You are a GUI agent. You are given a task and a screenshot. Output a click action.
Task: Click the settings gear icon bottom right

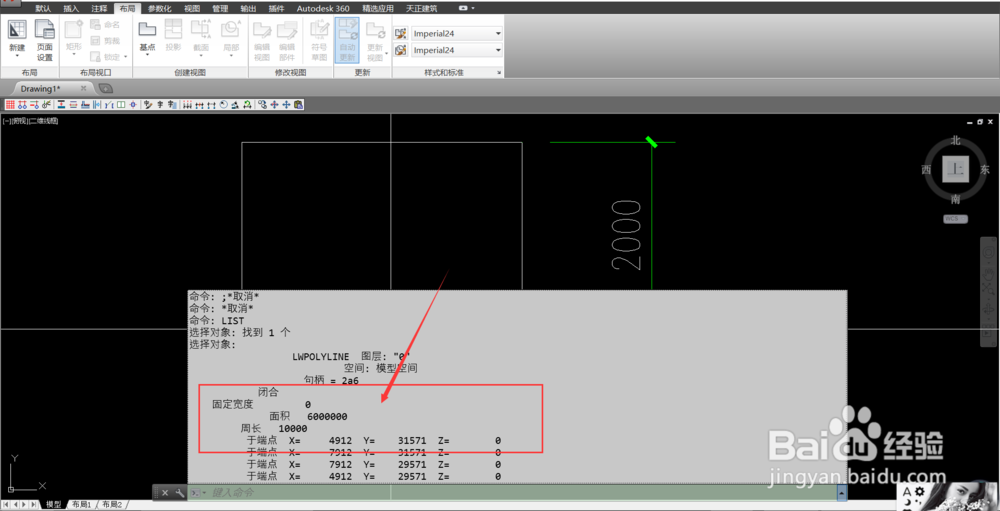(x=919, y=492)
